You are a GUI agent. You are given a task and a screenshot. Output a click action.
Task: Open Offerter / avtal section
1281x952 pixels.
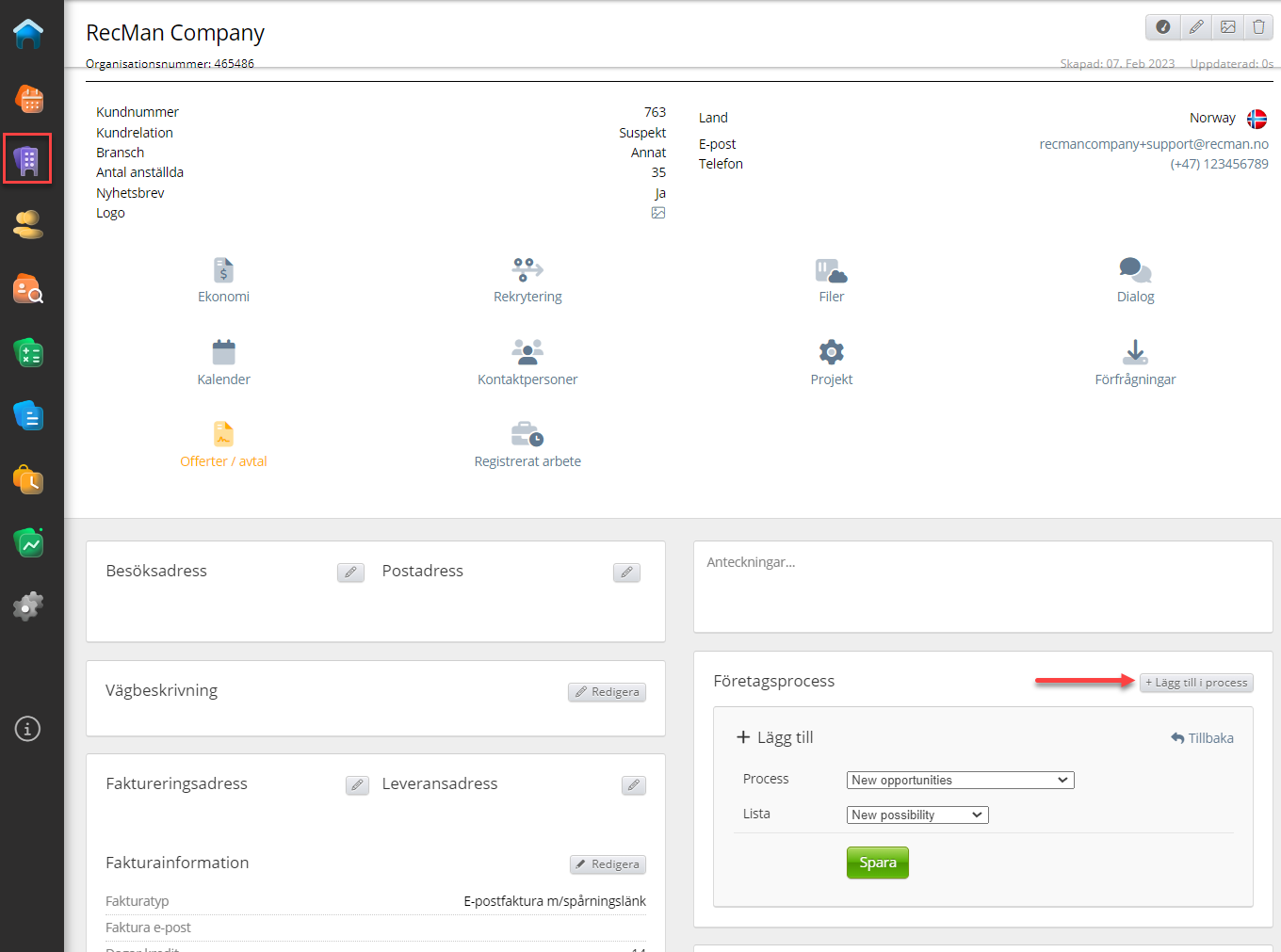pos(223,445)
